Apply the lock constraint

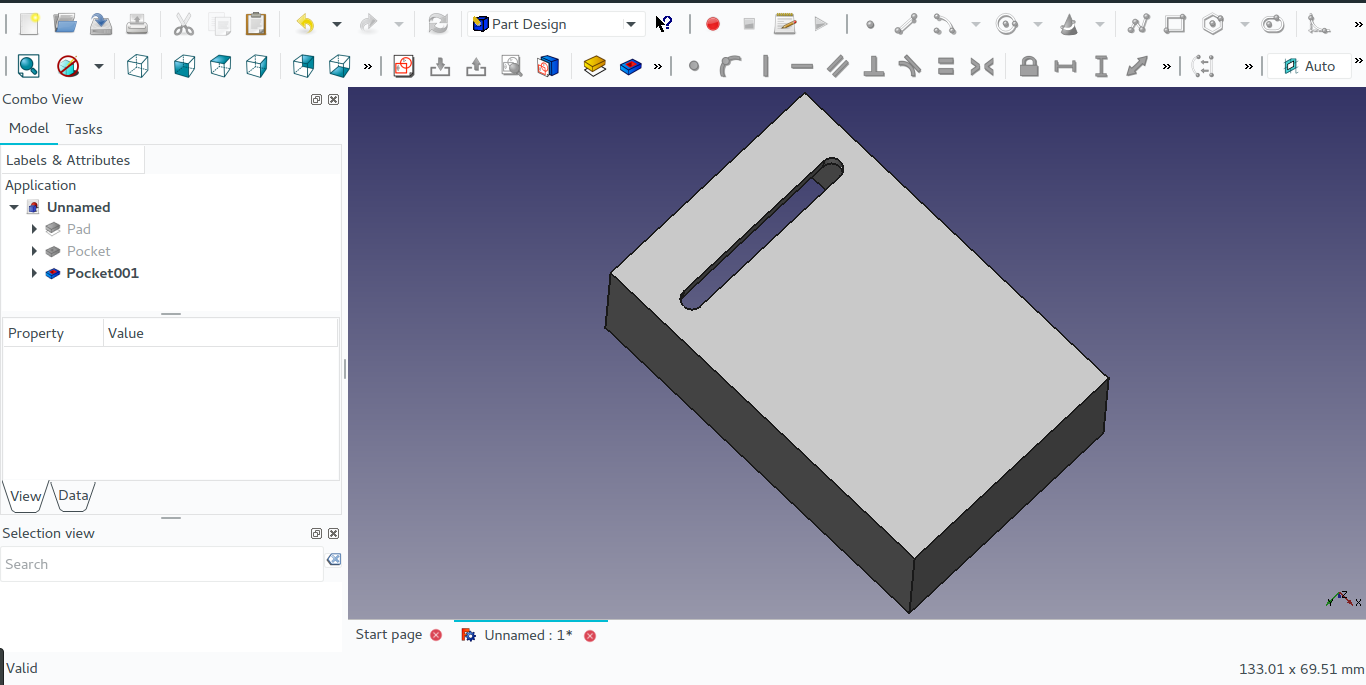coord(1029,66)
